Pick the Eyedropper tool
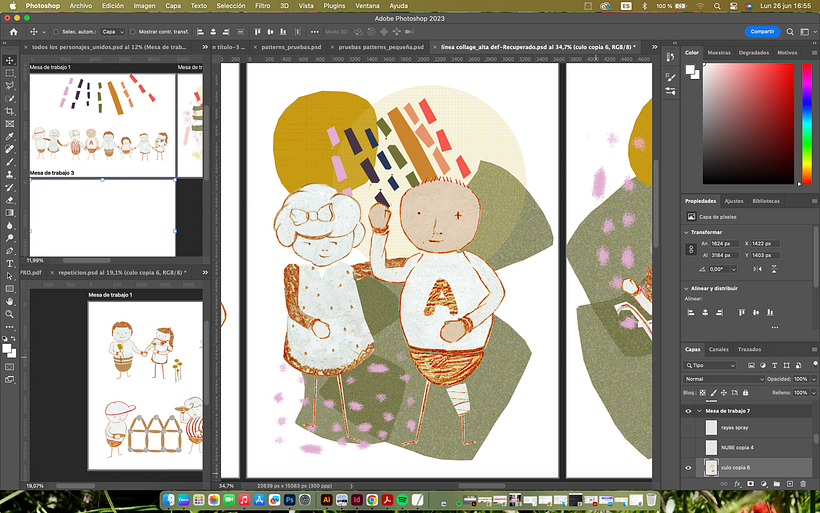Viewport: 820px width, 513px height. point(10,137)
